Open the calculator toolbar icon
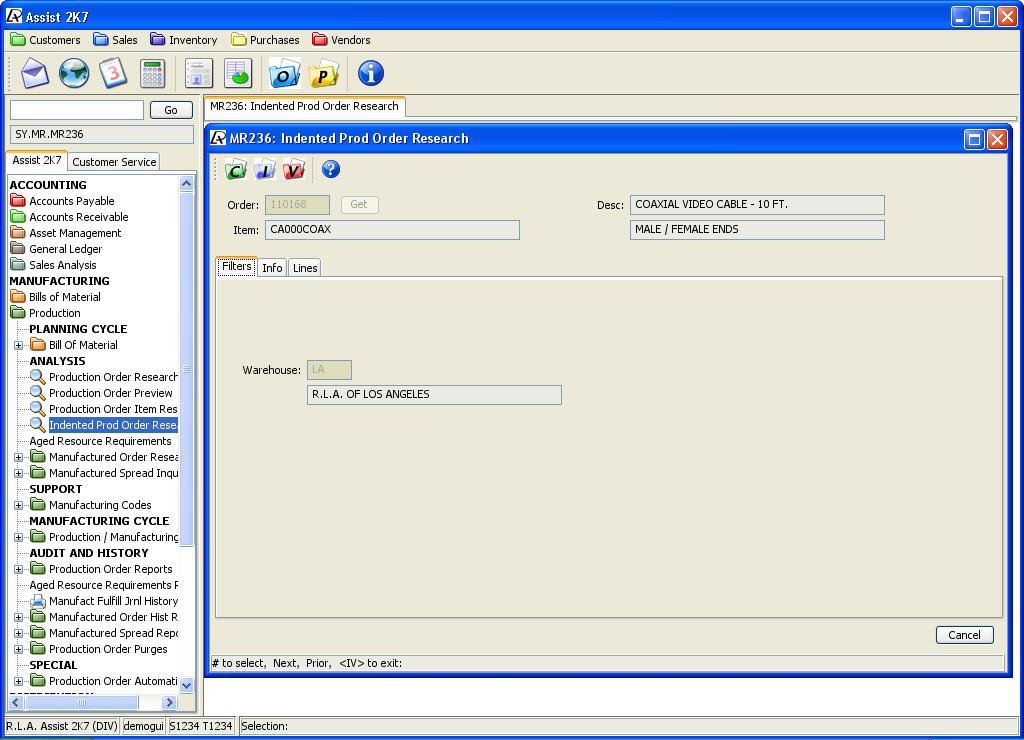 (x=152, y=73)
